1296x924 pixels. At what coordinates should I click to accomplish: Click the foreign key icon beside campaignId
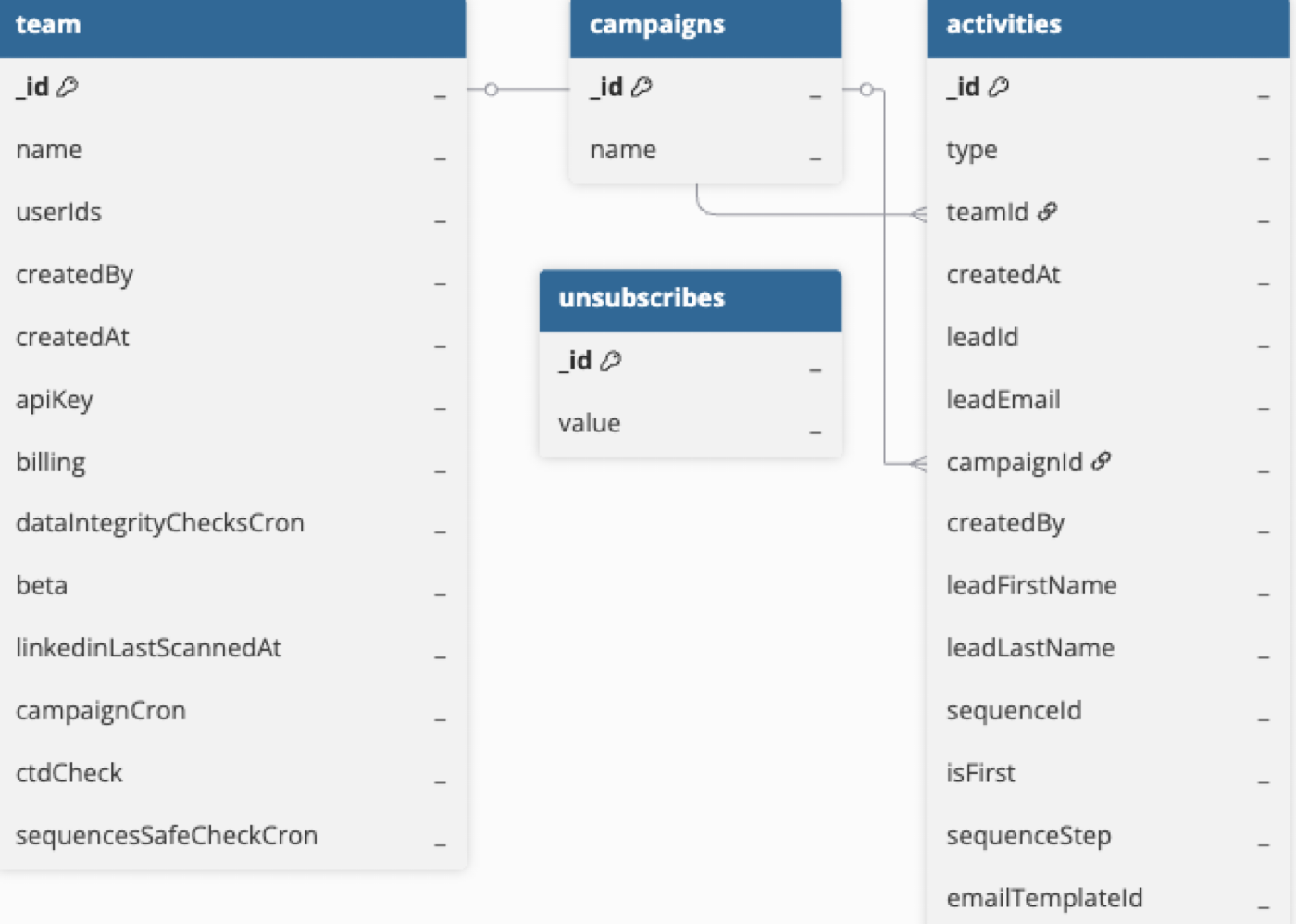coord(1101,461)
